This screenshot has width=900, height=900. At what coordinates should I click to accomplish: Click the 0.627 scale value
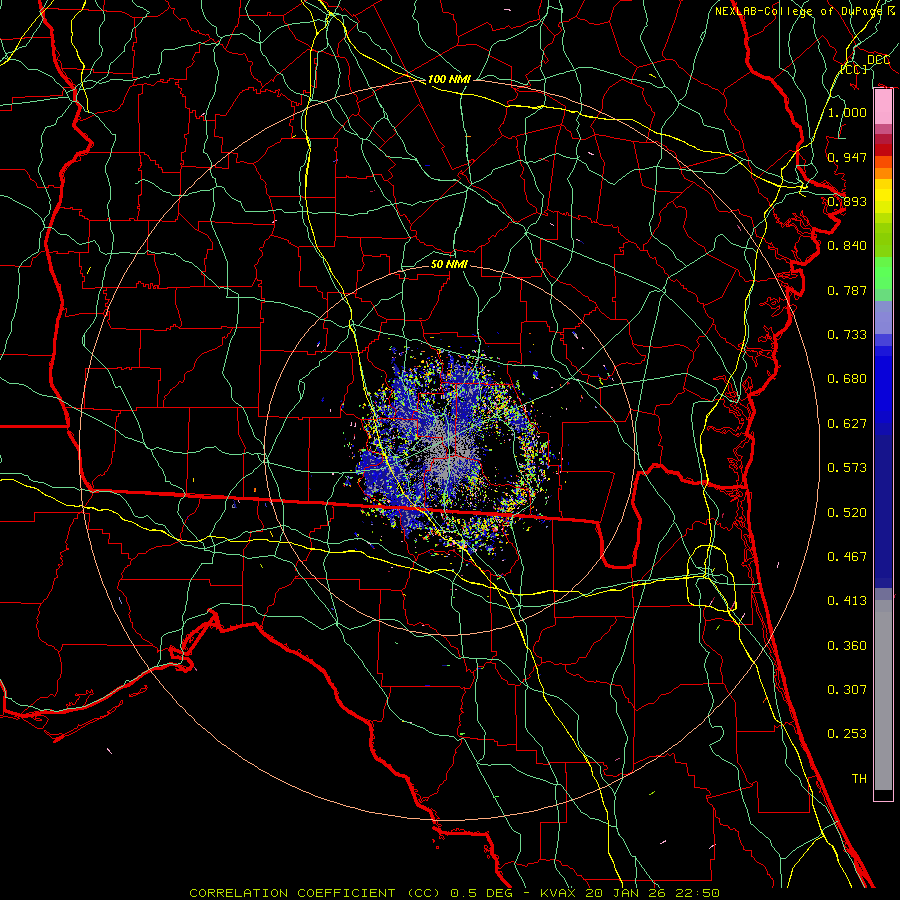pos(847,424)
